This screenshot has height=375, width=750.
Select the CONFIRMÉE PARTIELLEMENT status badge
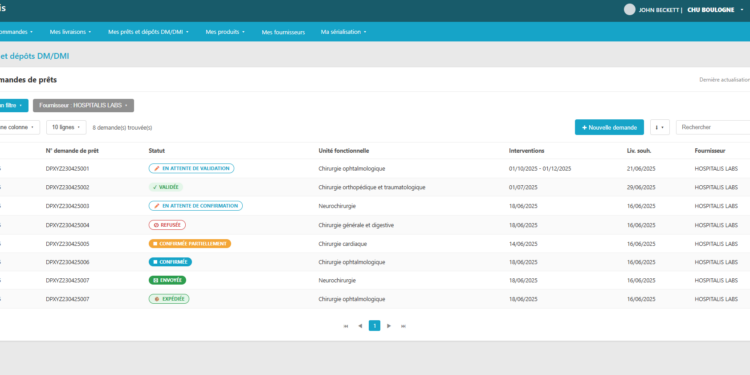click(190, 243)
